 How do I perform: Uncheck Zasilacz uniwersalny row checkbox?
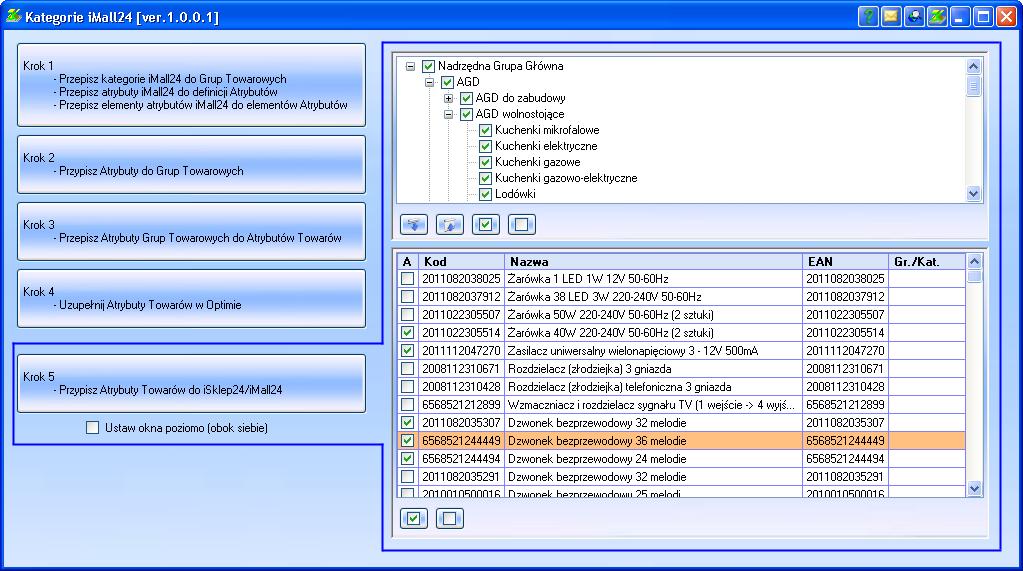click(407, 351)
